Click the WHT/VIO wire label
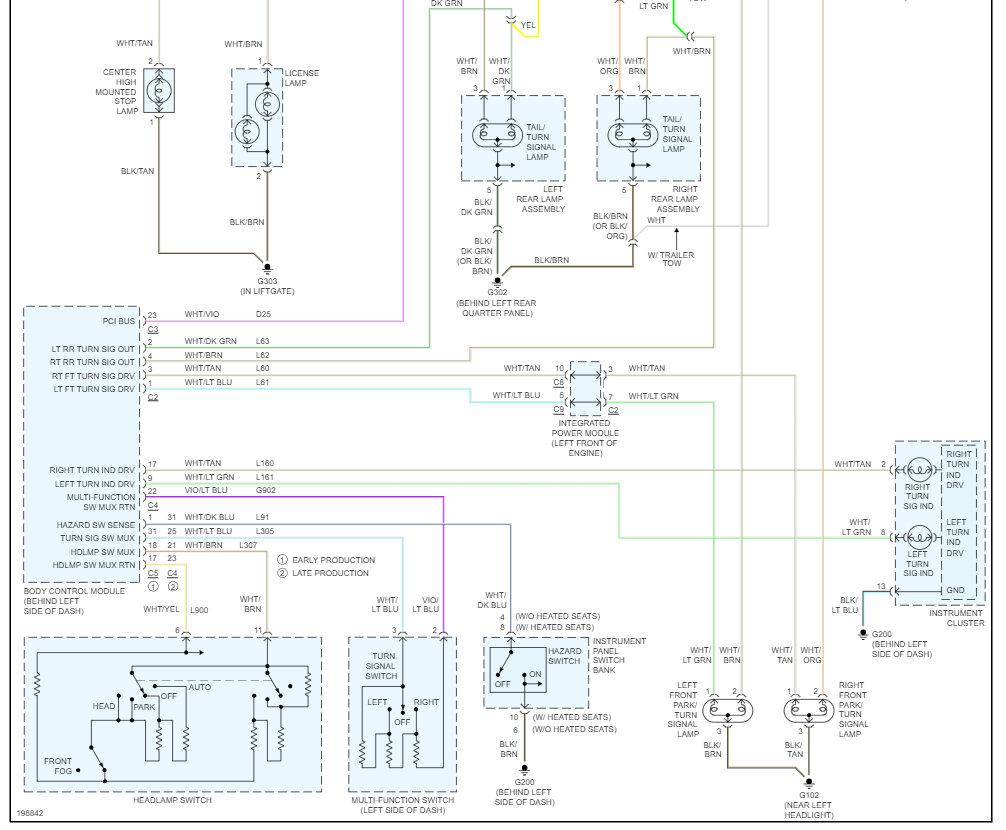Viewport: 1006px width, 830px height. coord(201,314)
